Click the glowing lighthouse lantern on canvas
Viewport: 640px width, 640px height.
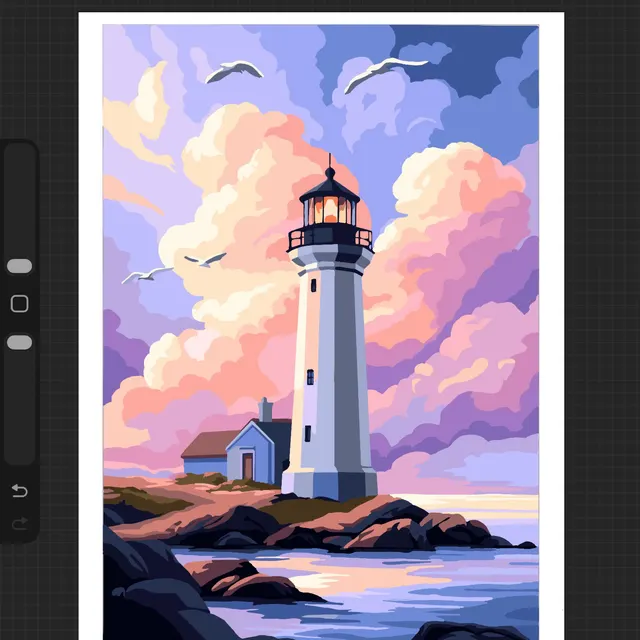329,210
